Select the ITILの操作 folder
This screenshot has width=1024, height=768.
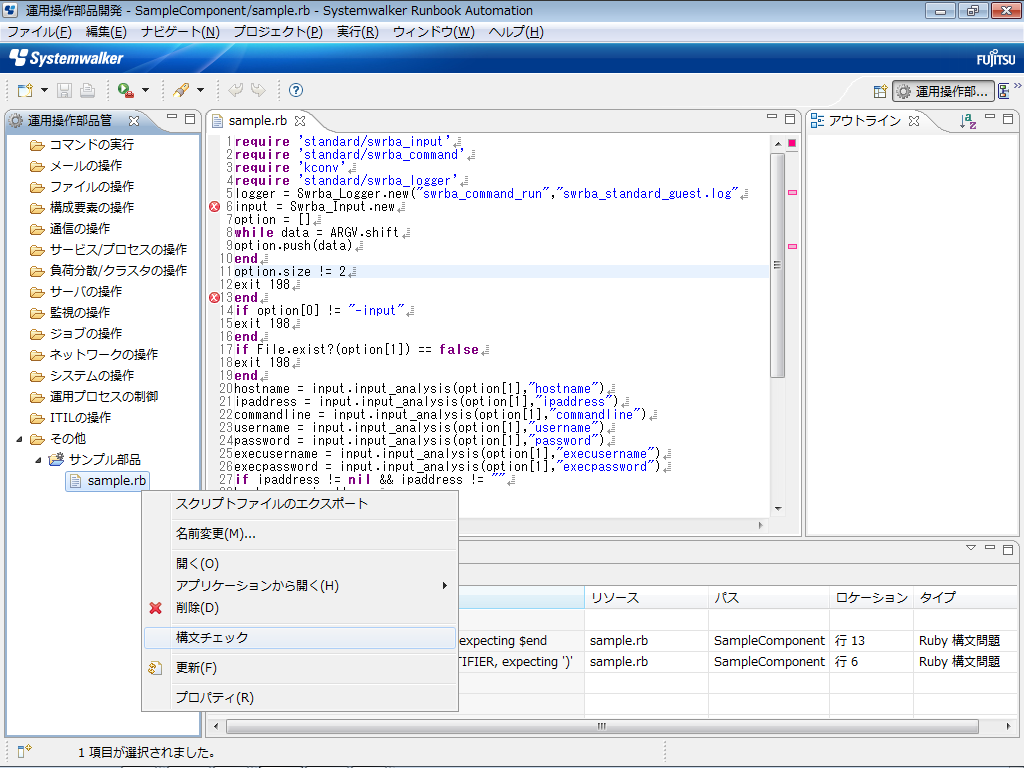[71, 417]
